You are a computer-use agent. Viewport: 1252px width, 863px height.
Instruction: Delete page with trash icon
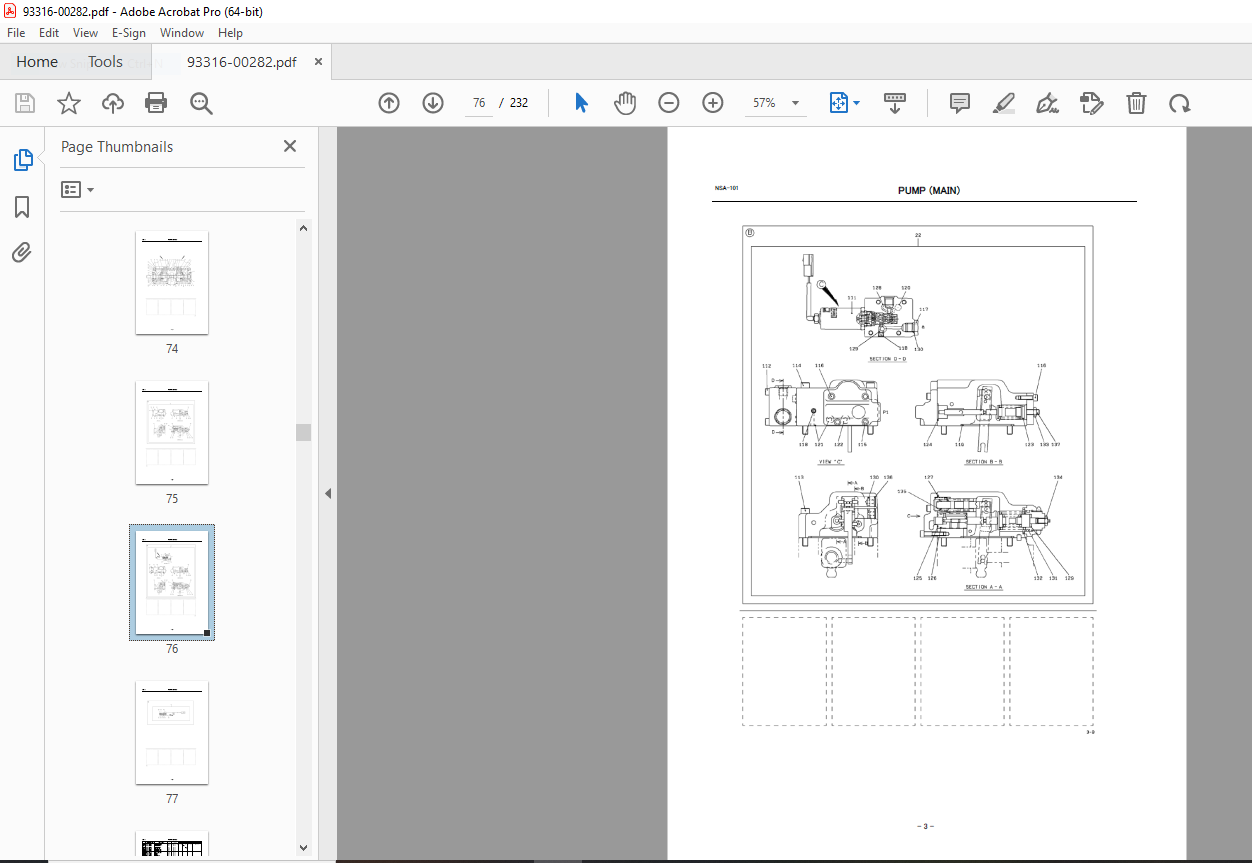pyautogui.click(x=1136, y=103)
